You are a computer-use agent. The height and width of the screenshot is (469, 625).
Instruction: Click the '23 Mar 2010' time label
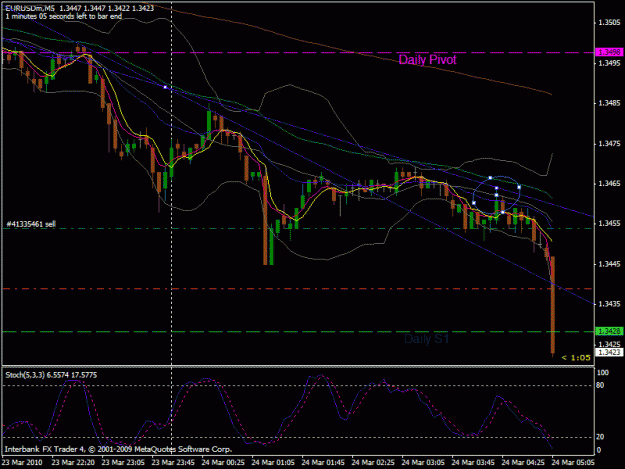coord(22,462)
